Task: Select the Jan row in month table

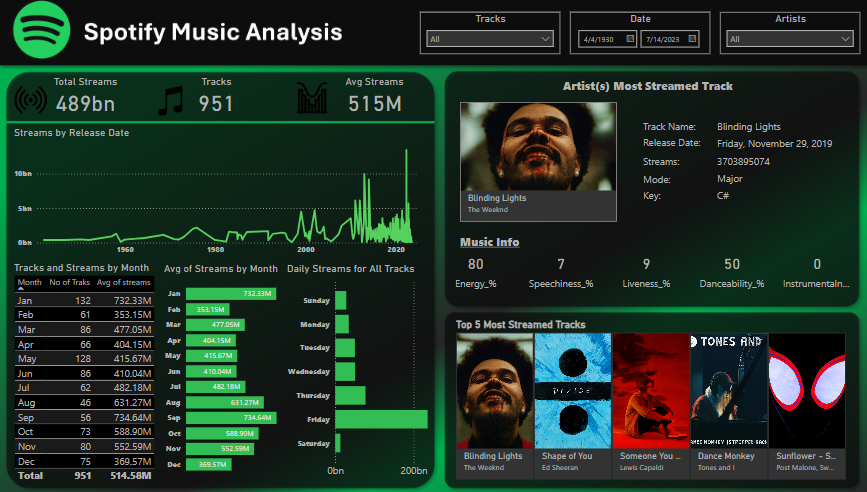Action: click(84, 300)
